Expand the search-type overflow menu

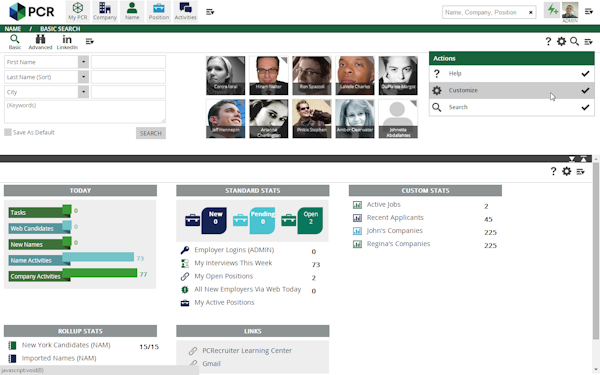point(90,41)
